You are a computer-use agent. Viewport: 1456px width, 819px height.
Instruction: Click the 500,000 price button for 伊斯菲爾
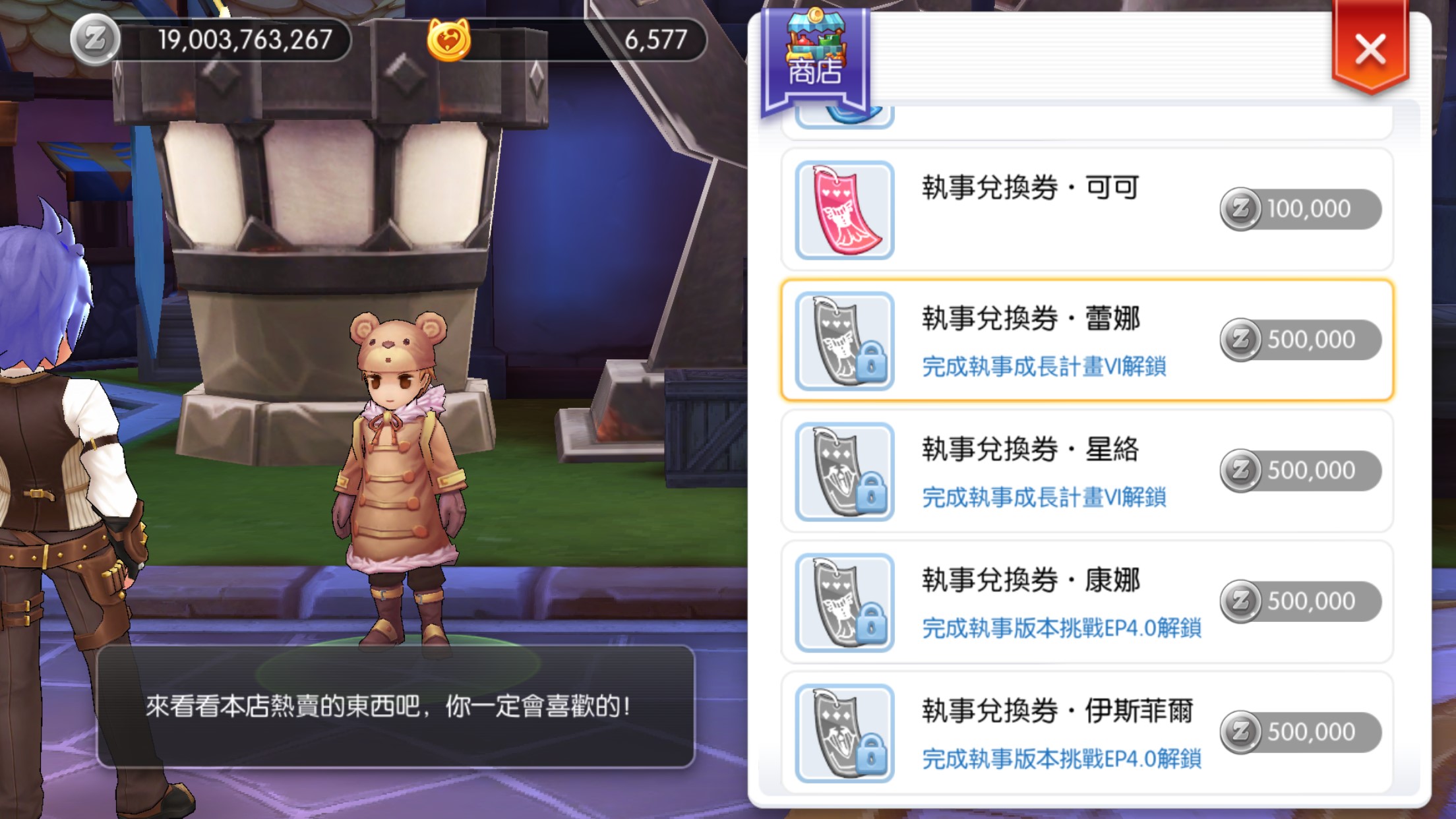pos(1300,731)
